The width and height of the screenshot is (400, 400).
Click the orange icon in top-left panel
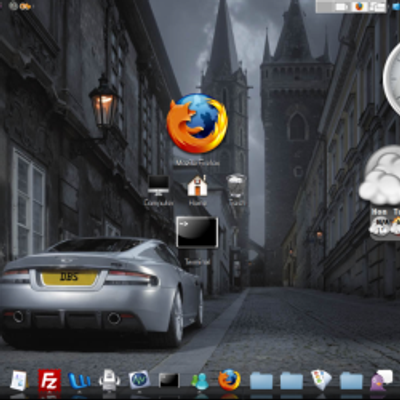25,6
